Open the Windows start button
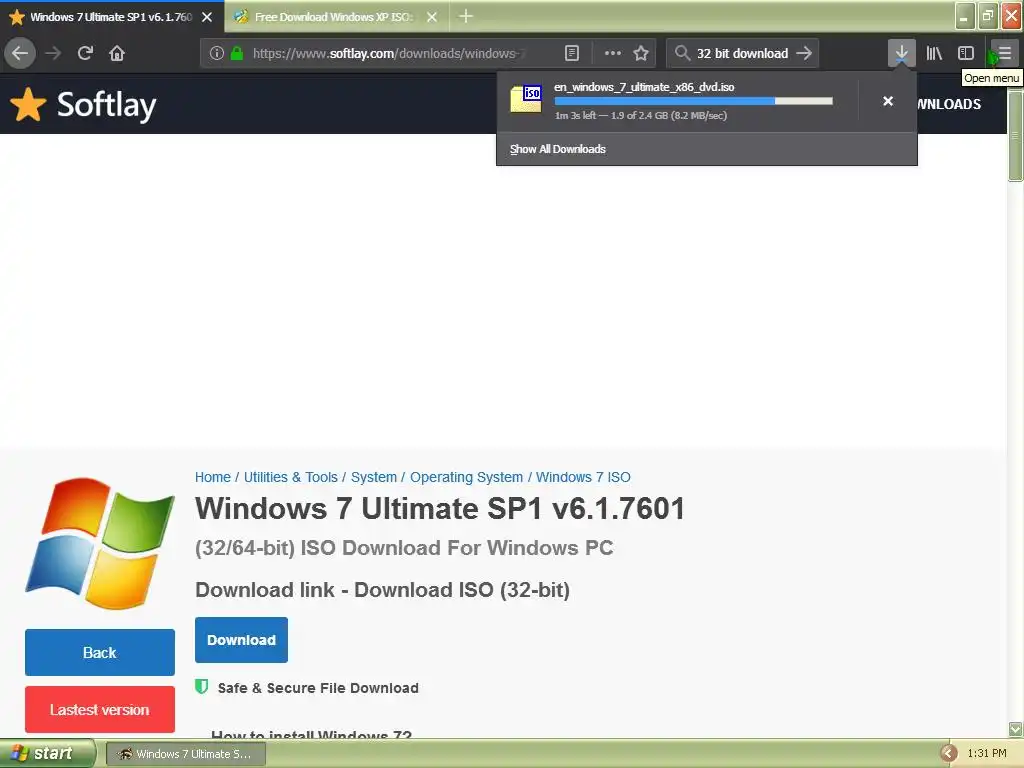1024x768 pixels. (47, 754)
